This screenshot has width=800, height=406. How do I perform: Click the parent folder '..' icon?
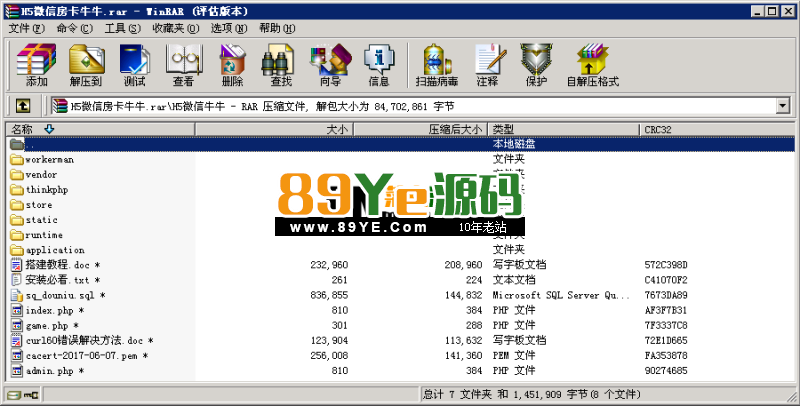tap(17, 144)
